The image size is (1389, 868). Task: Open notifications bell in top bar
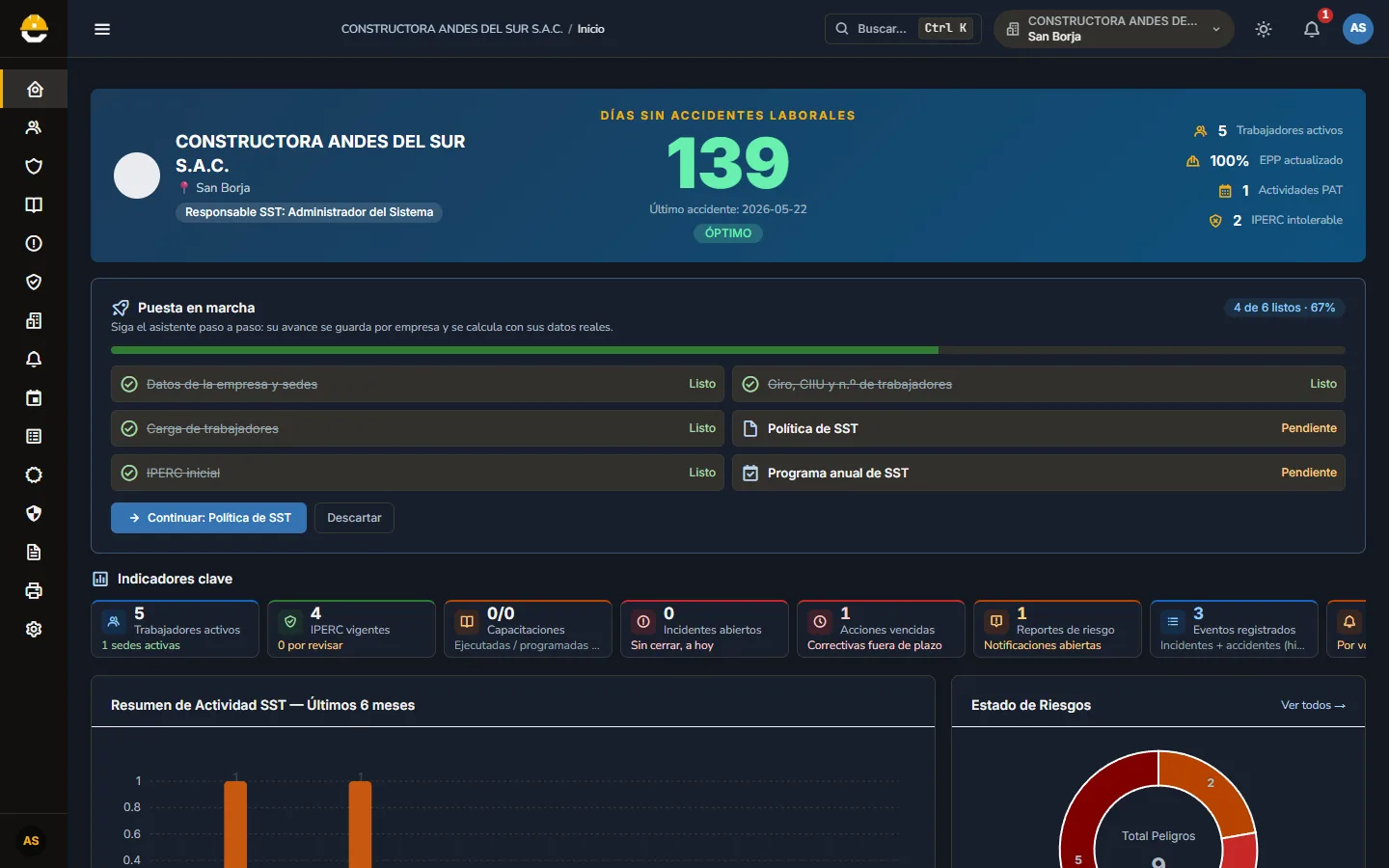point(1312,29)
